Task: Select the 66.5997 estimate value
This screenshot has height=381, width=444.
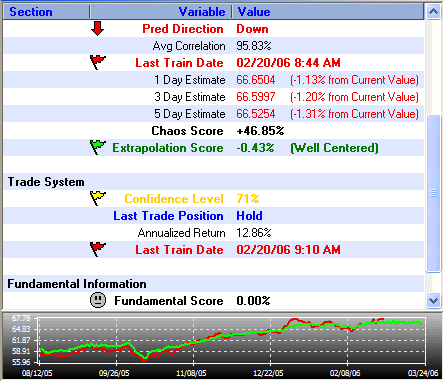Action: [256, 97]
